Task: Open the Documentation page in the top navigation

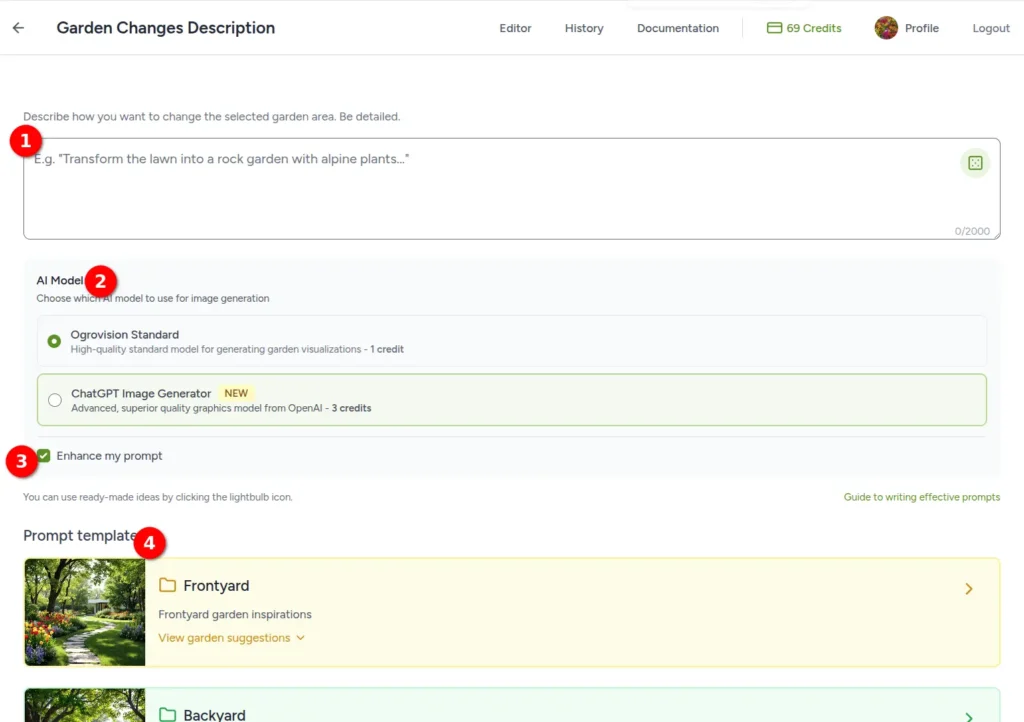Action: click(x=677, y=28)
